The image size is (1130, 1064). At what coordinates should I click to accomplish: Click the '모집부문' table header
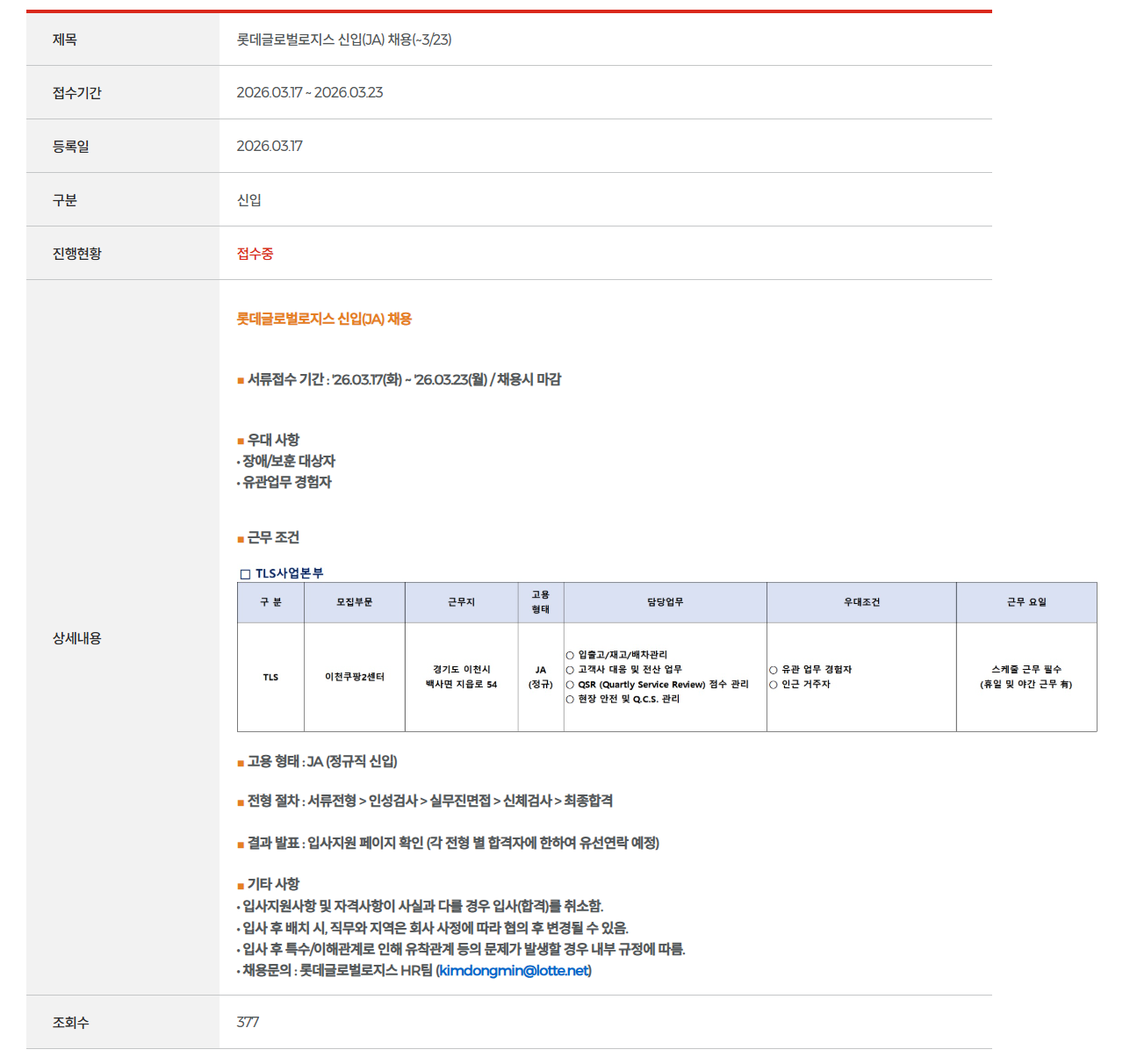click(x=355, y=602)
